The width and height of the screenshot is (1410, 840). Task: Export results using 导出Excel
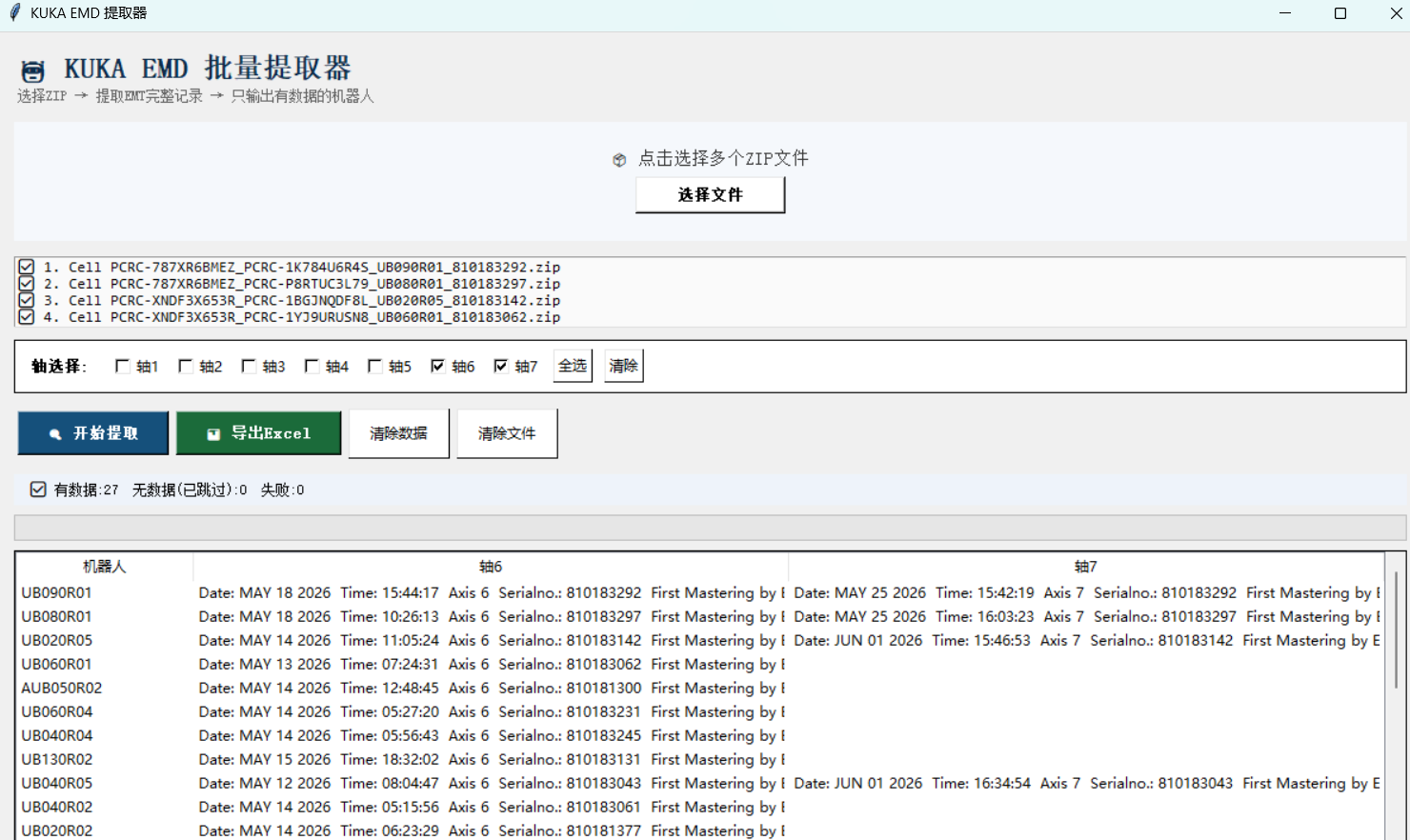point(259,433)
